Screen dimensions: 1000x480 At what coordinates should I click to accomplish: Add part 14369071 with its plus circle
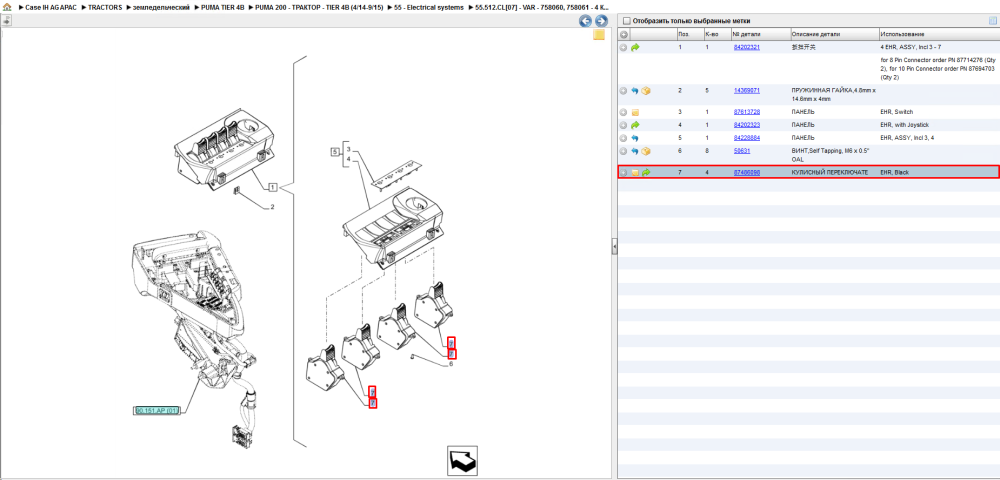[624, 91]
